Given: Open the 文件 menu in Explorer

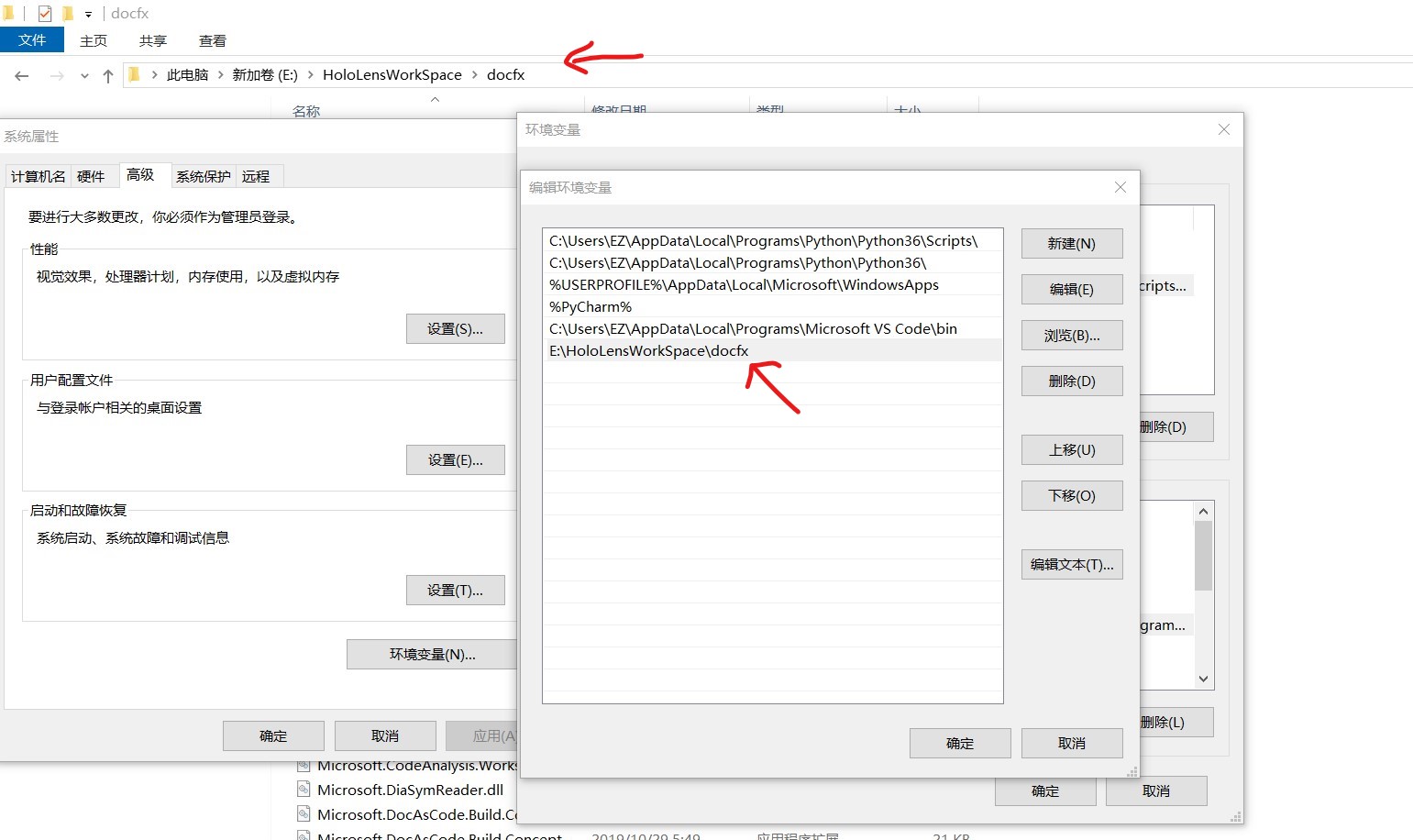Looking at the screenshot, I should (x=33, y=39).
